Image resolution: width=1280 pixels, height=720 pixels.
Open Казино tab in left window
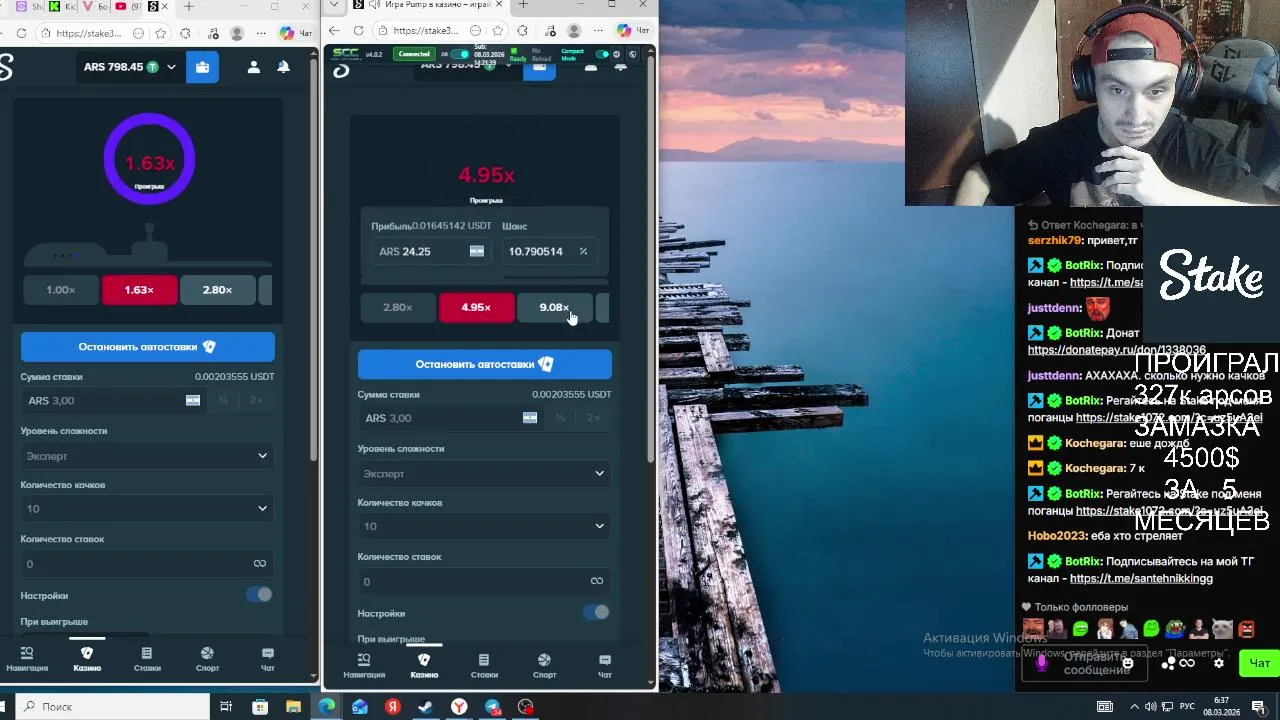click(x=87, y=659)
